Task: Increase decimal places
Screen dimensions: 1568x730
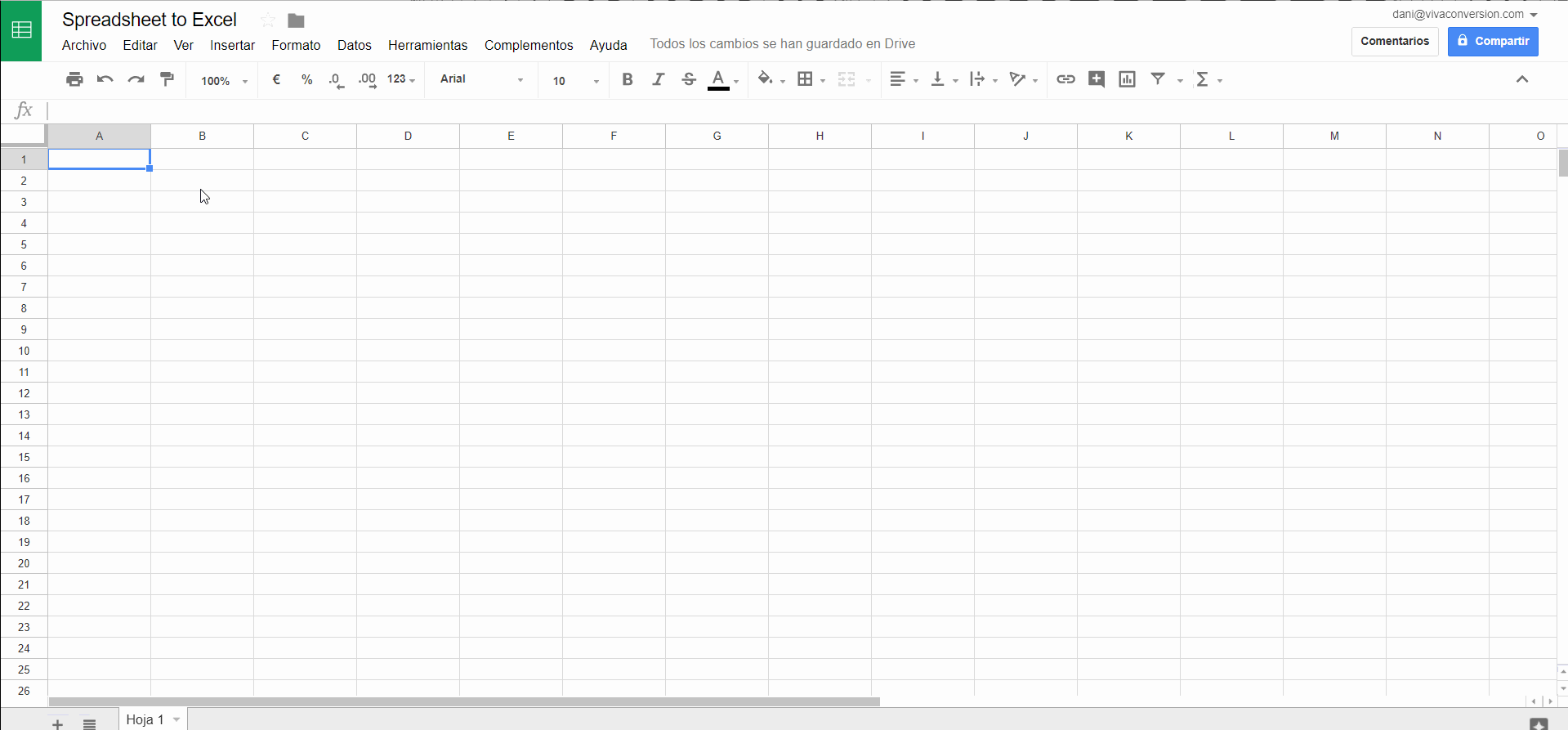Action: (367, 80)
